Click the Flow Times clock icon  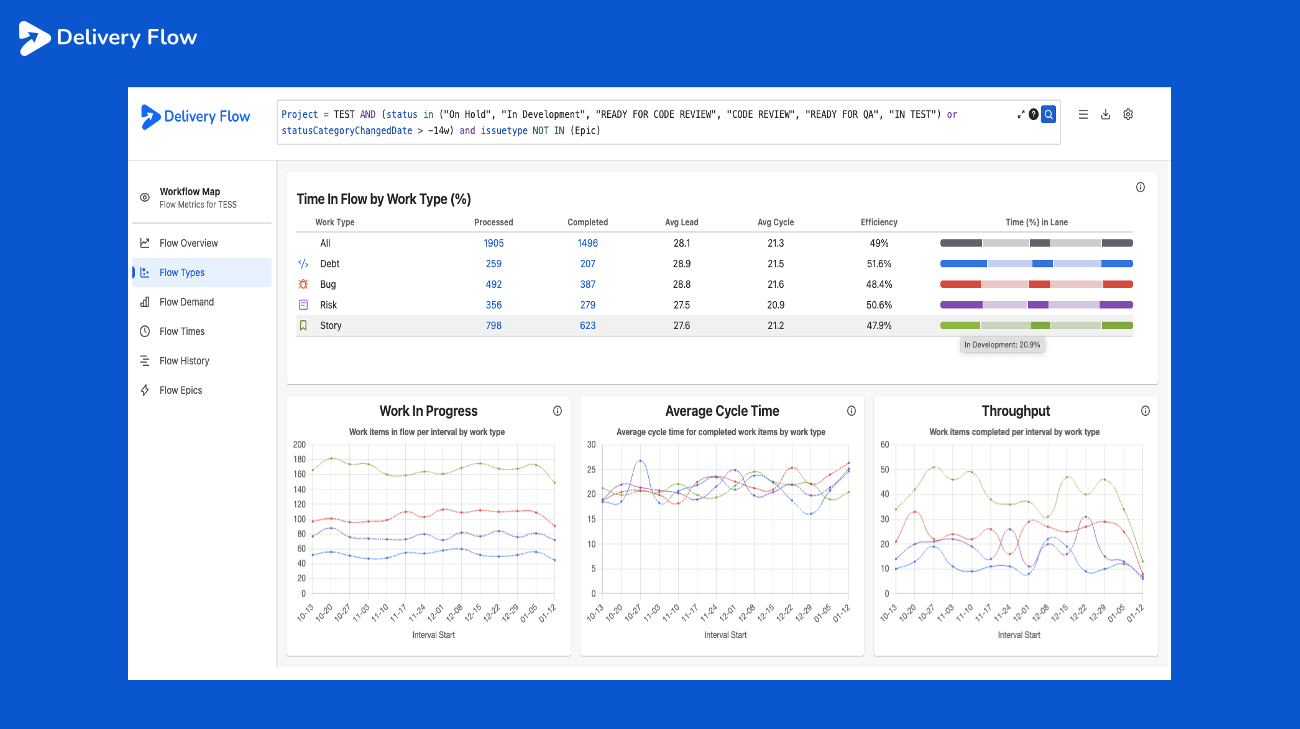coord(145,331)
